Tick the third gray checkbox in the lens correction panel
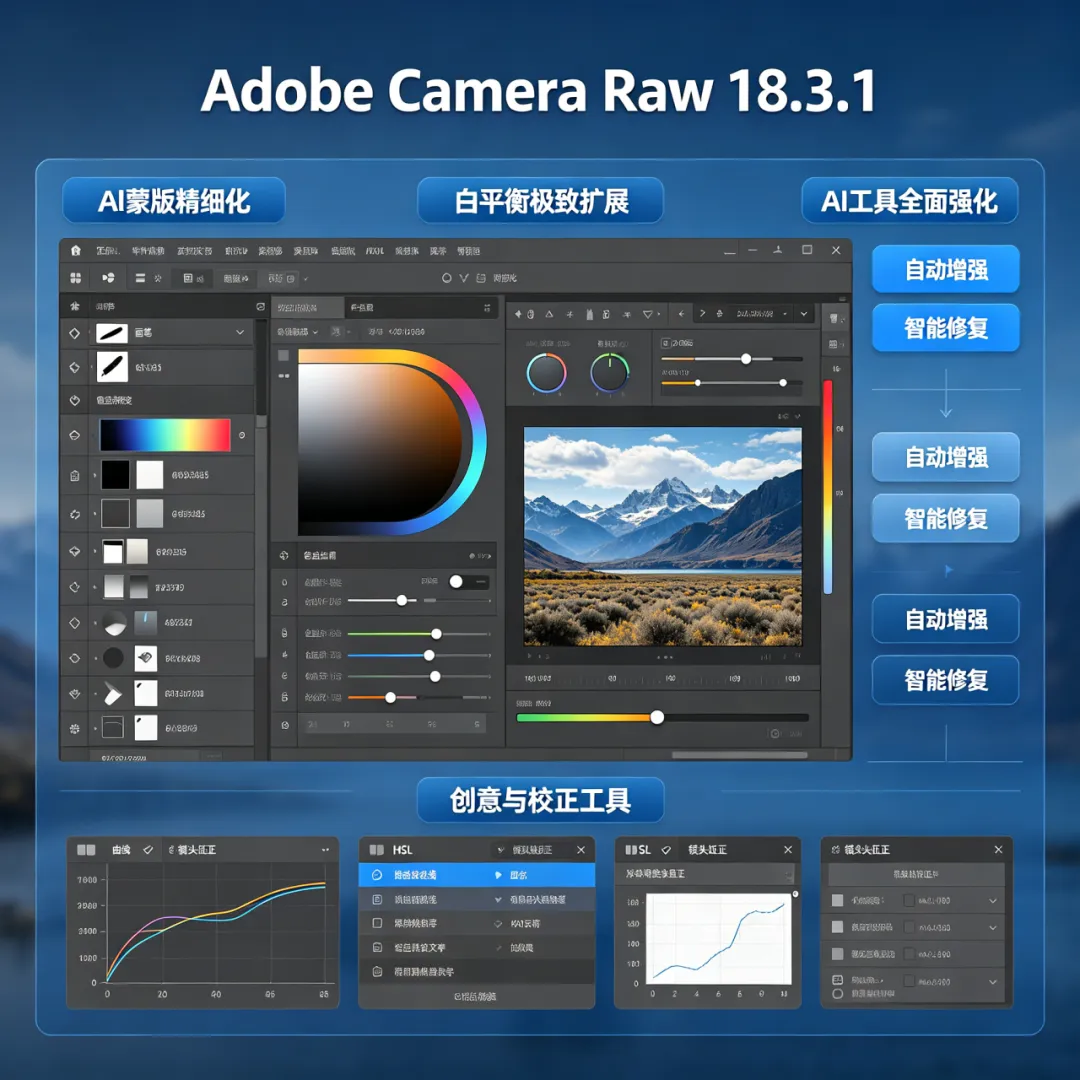The width and height of the screenshot is (1080, 1080). click(838, 954)
